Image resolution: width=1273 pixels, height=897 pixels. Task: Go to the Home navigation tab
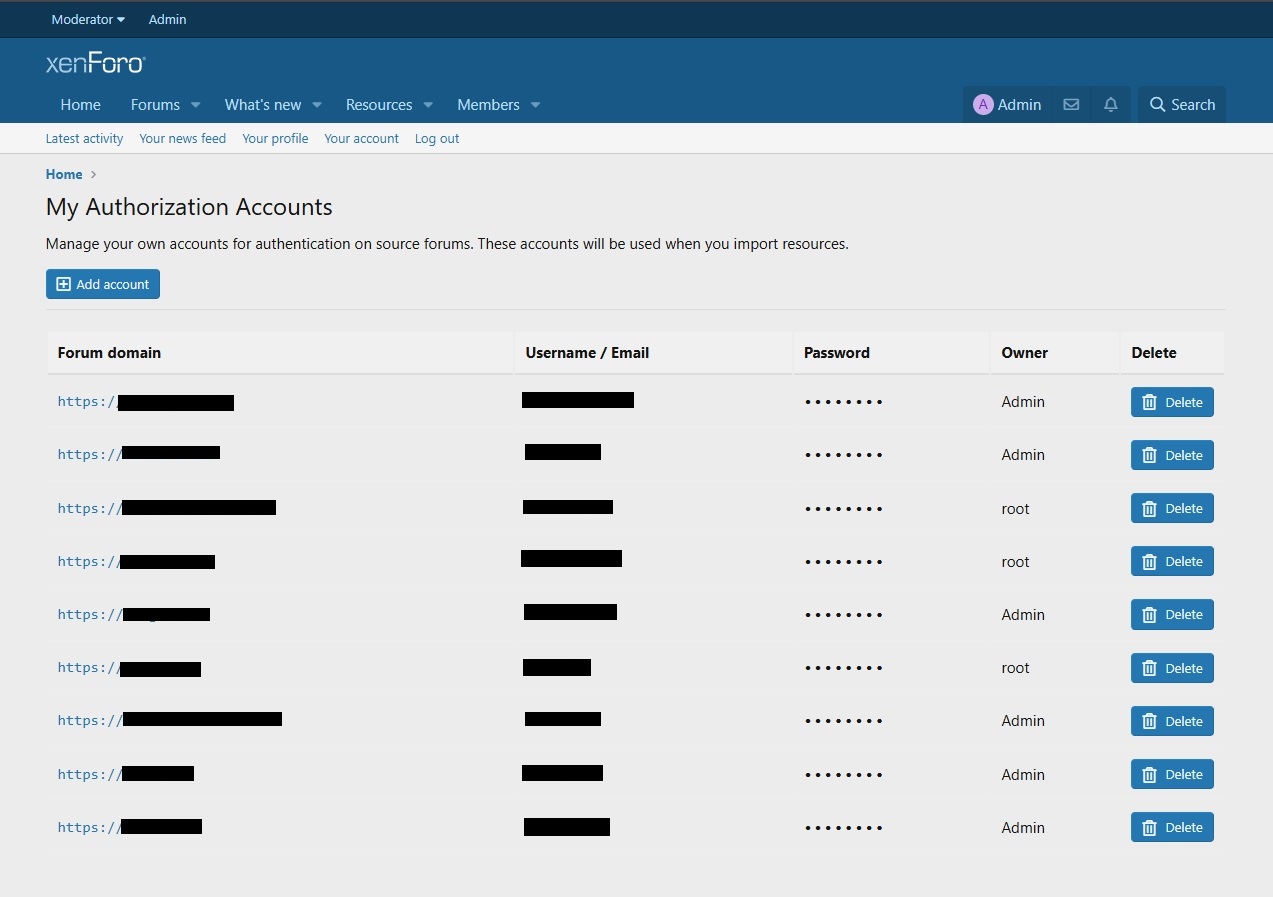(x=80, y=105)
